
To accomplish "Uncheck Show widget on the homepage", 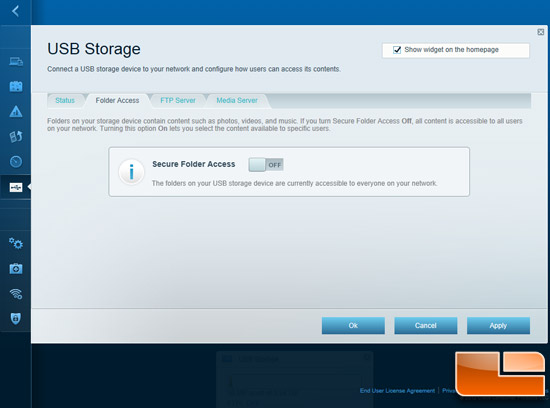I will [x=397, y=50].
